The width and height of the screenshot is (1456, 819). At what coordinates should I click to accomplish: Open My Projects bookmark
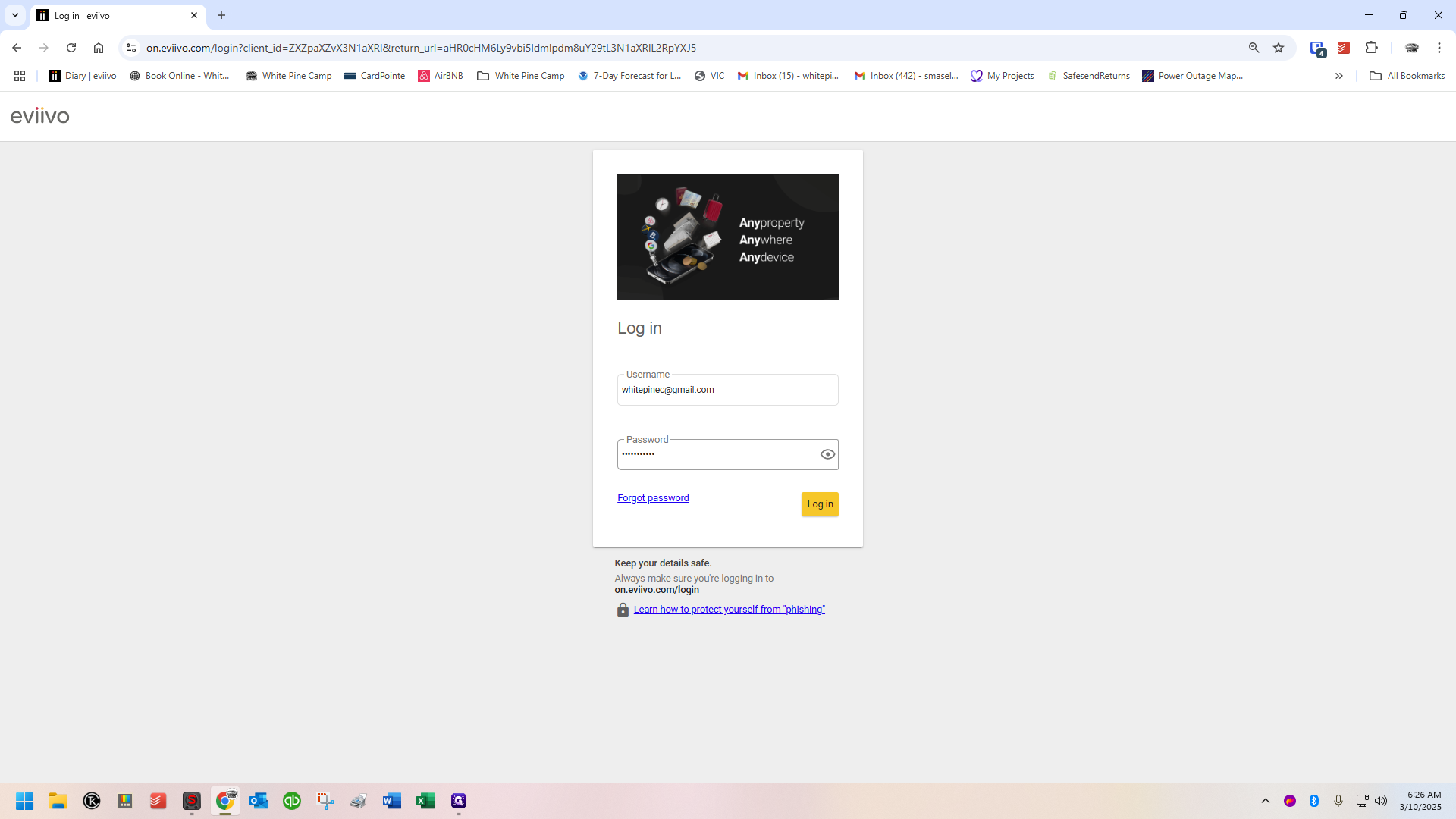1003,76
